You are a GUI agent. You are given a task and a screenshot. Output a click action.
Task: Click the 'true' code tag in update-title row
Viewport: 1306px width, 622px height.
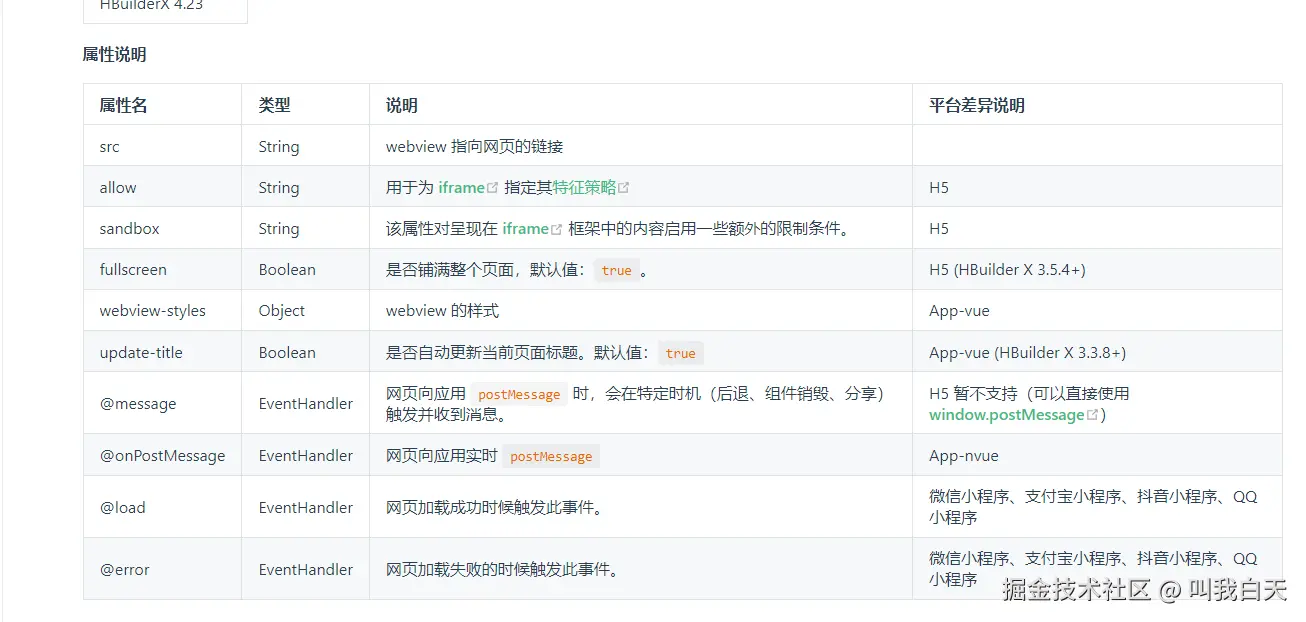click(680, 353)
